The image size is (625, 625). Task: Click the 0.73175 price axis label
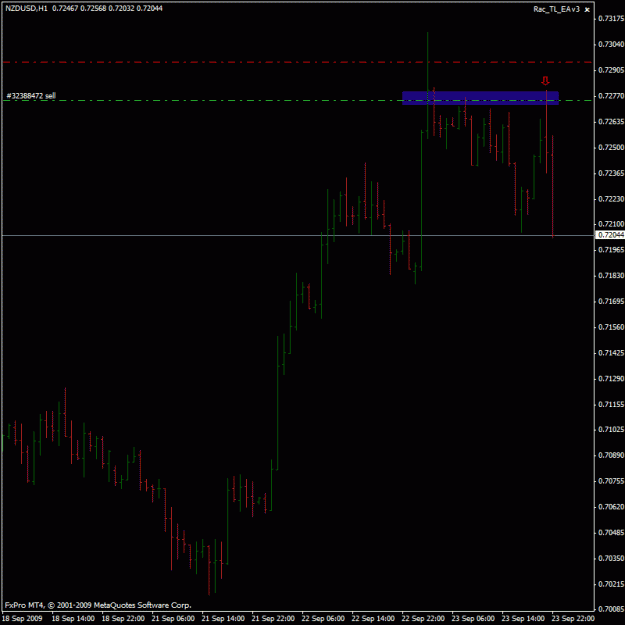[x=611, y=18]
